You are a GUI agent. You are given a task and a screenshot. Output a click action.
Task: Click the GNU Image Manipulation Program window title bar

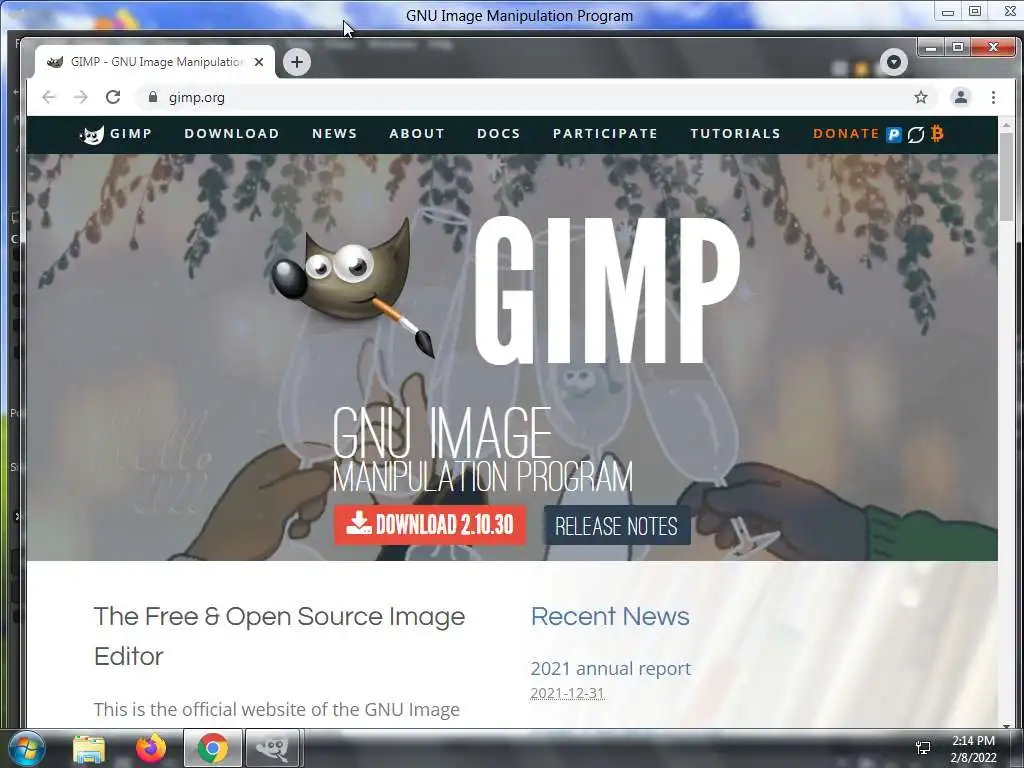coord(519,15)
